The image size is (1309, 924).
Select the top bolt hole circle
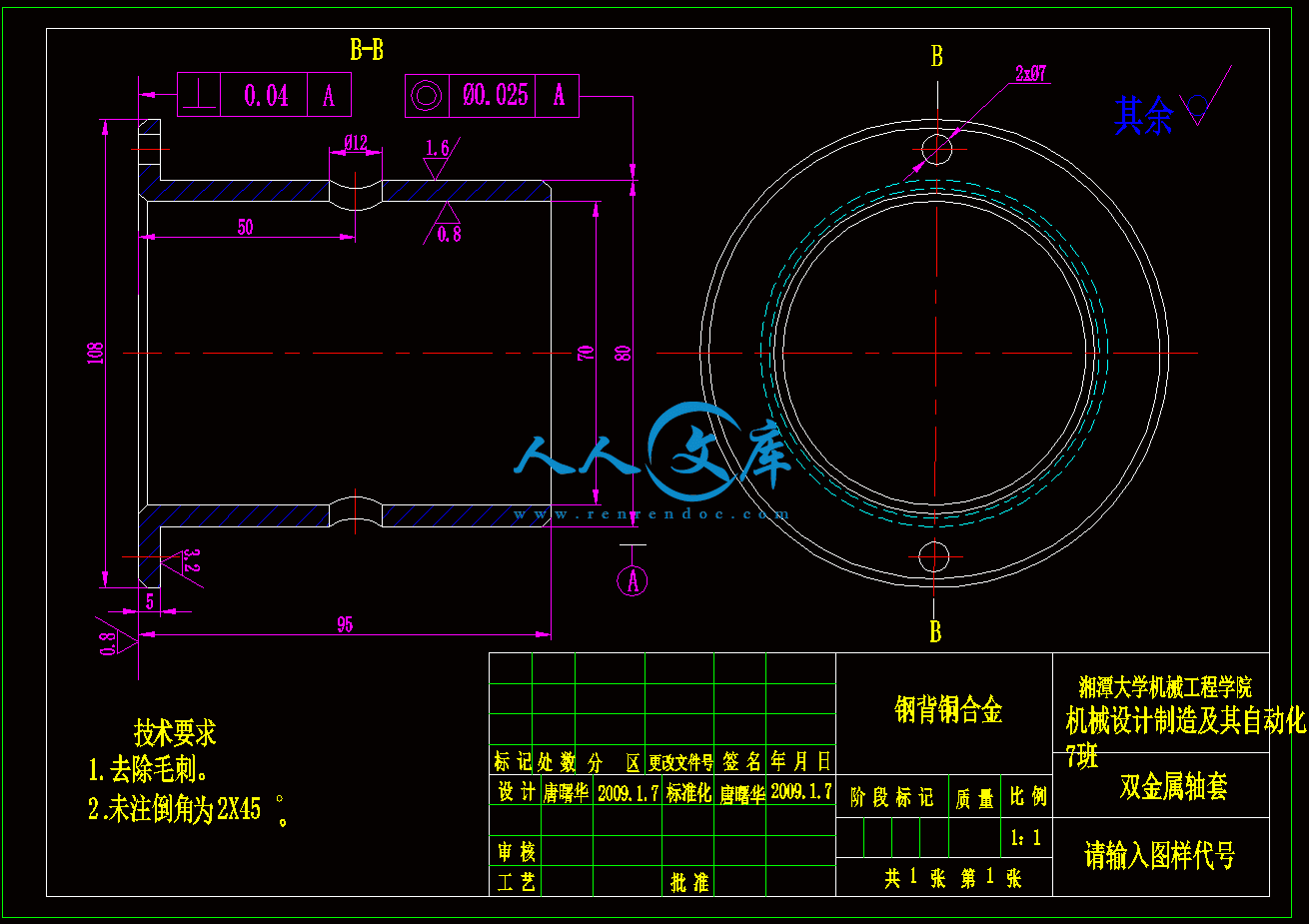937,149
